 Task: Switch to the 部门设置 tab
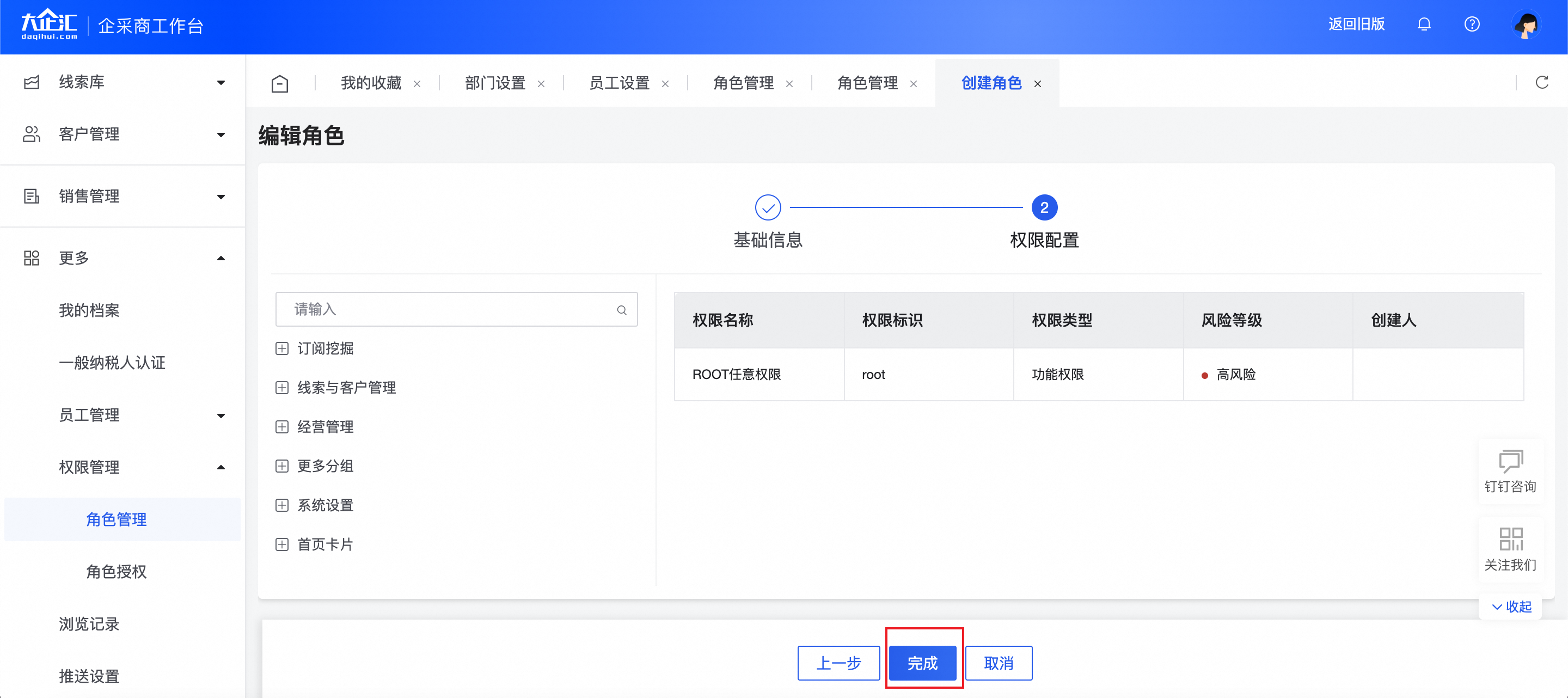[x=495, y=83]
